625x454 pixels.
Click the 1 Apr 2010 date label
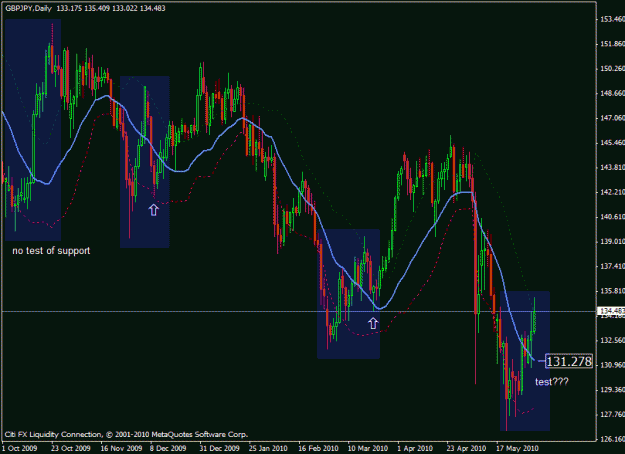(x=415, y=448)
